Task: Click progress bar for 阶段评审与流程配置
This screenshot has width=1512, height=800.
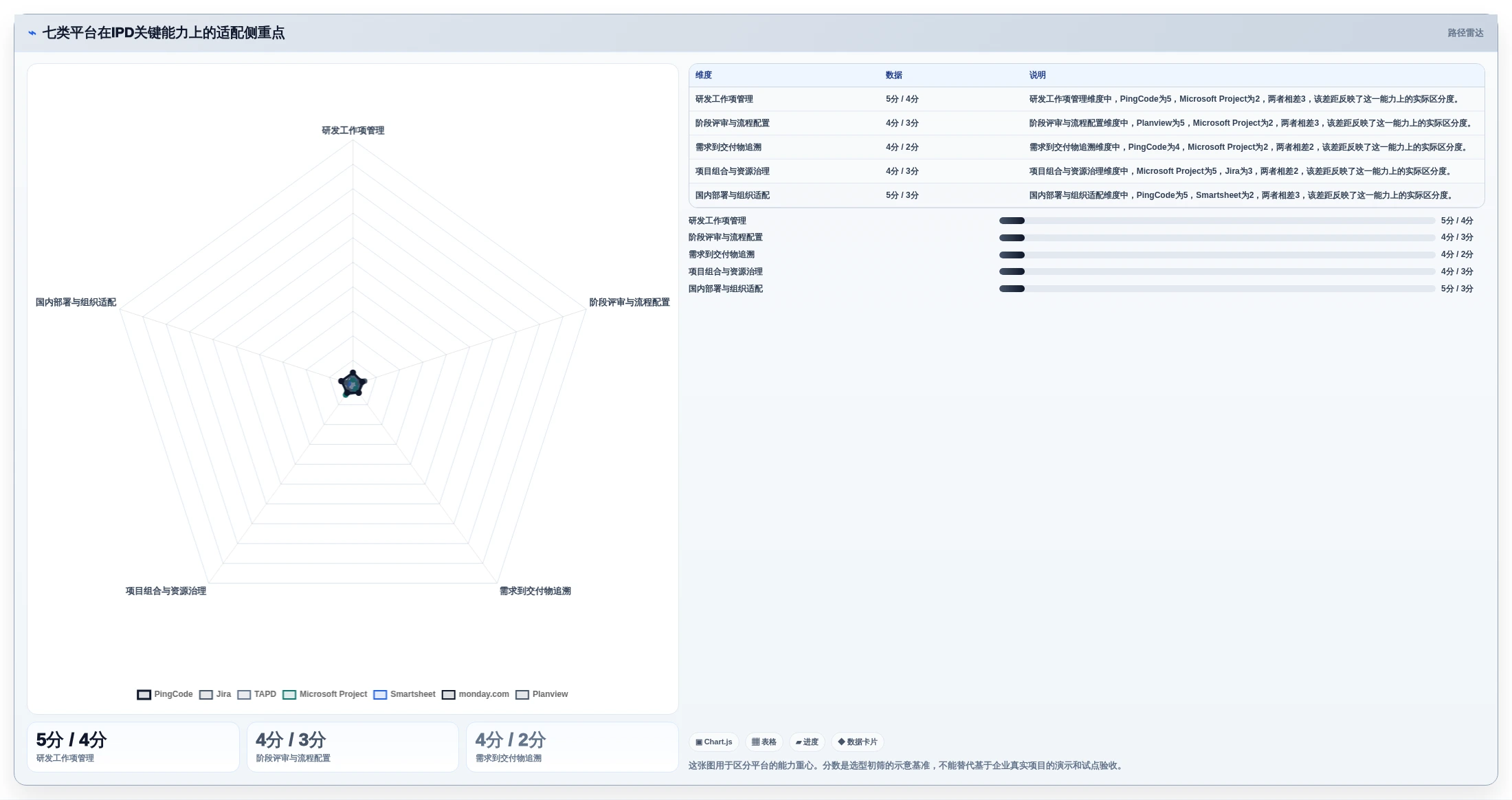Action: point(1216,238)
